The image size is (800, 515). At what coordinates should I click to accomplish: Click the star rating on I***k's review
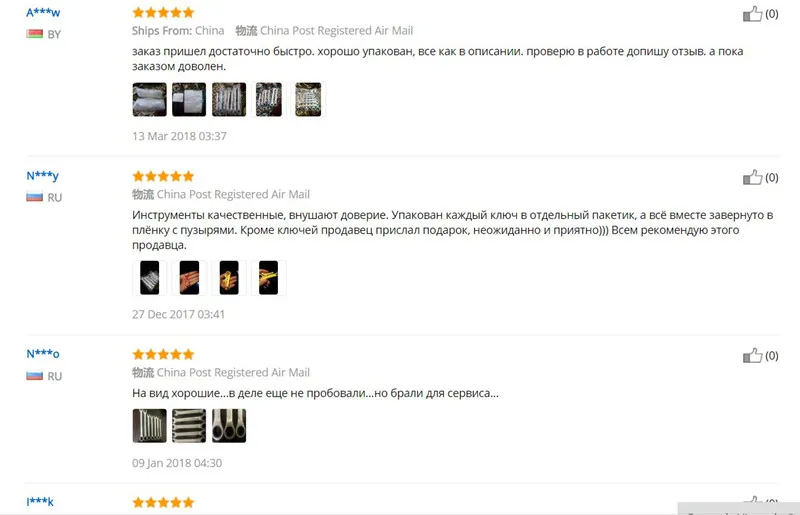pos(163,502)
